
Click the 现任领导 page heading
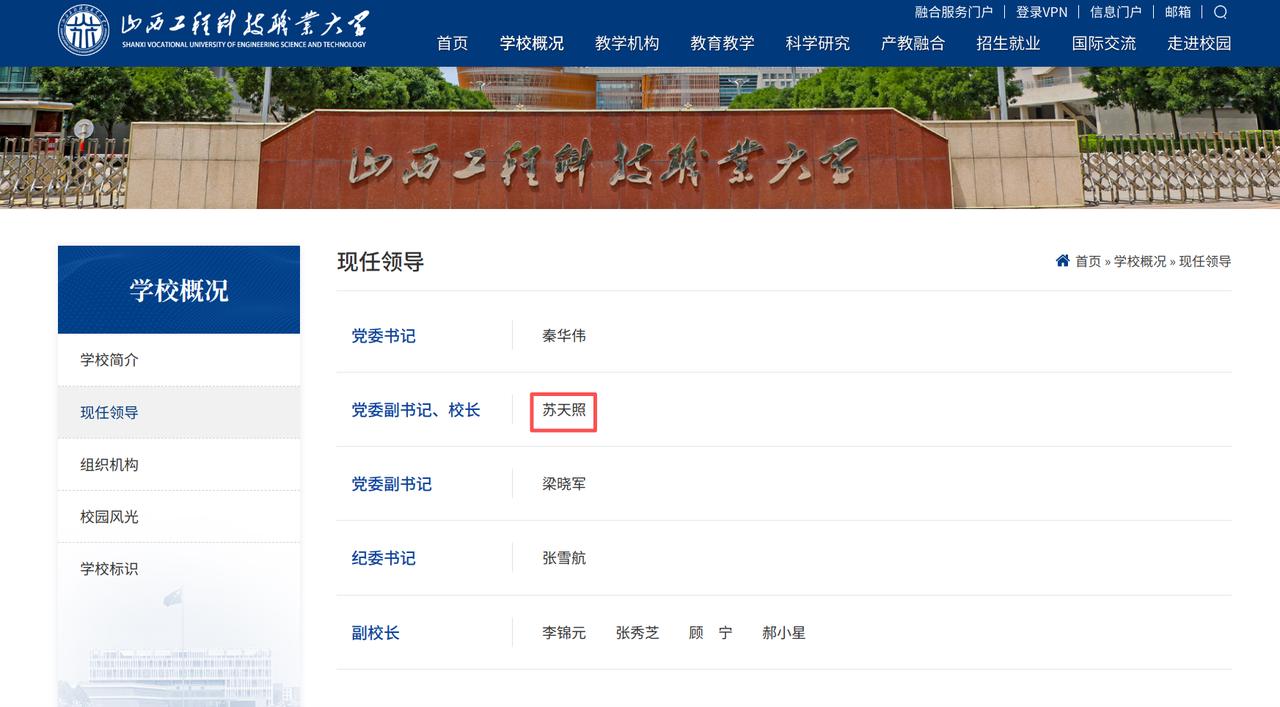(380, 262)
